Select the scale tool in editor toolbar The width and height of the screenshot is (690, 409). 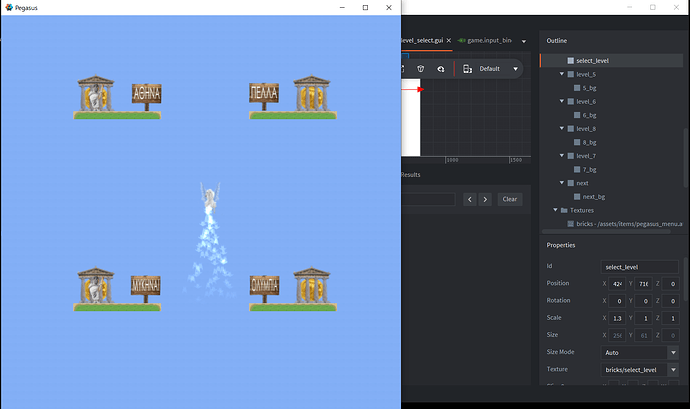click(x=440, y=69)
